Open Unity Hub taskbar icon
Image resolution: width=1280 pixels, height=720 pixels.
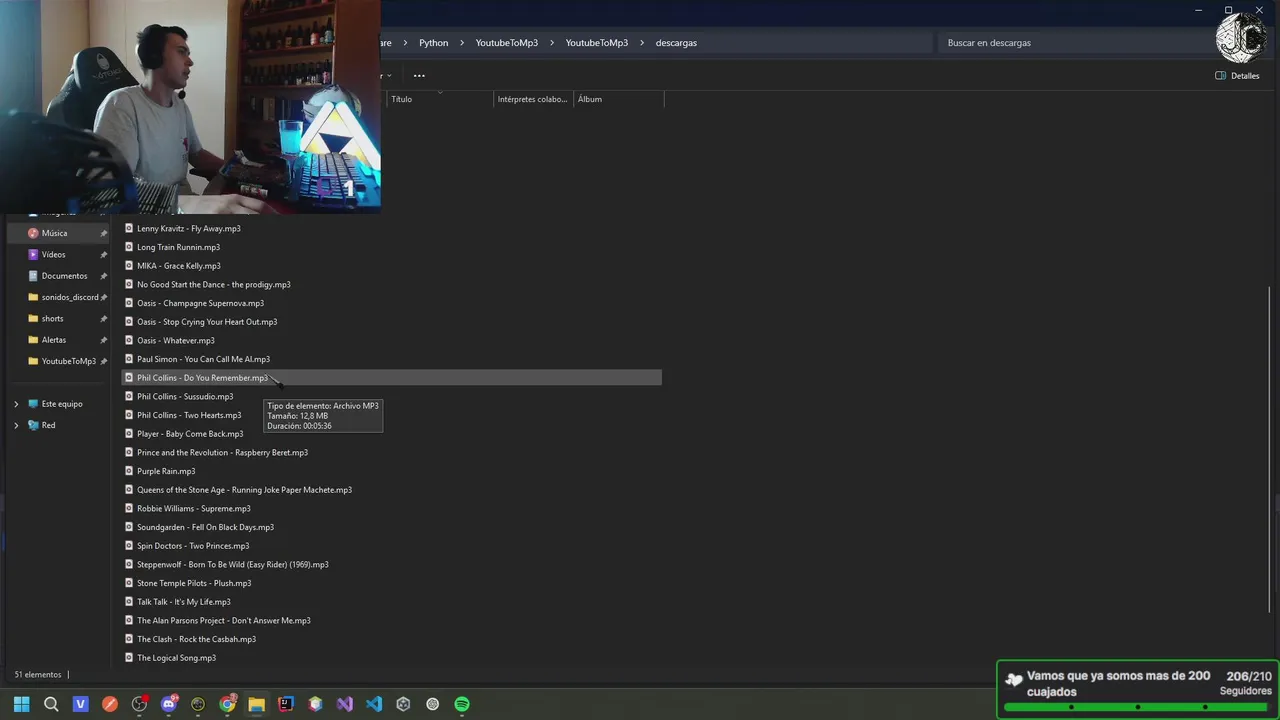coord(403,704)
